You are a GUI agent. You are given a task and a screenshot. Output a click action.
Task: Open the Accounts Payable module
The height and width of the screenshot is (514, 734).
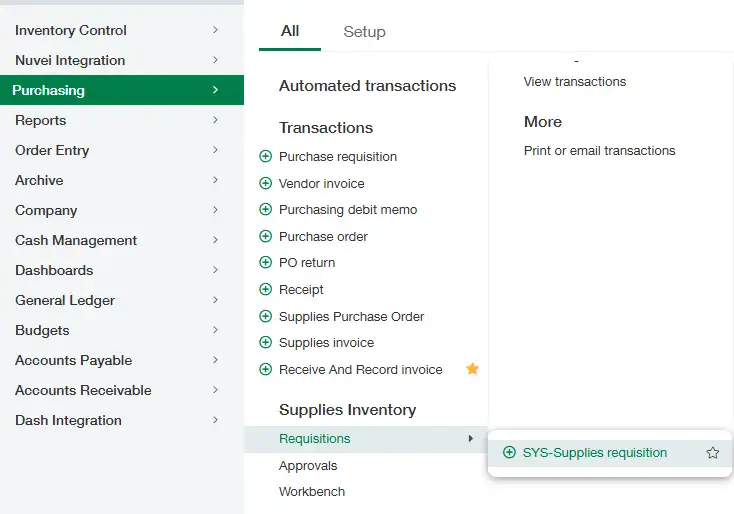tap(74, 361)
